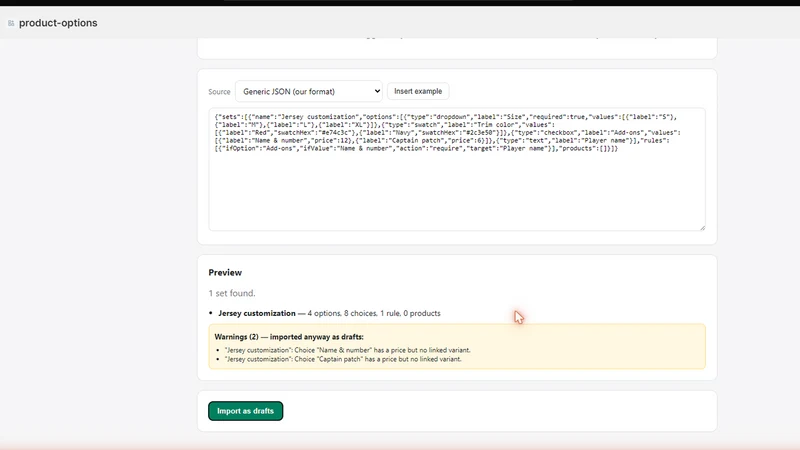Click the Import as drafts button

(x=245, y=411)
